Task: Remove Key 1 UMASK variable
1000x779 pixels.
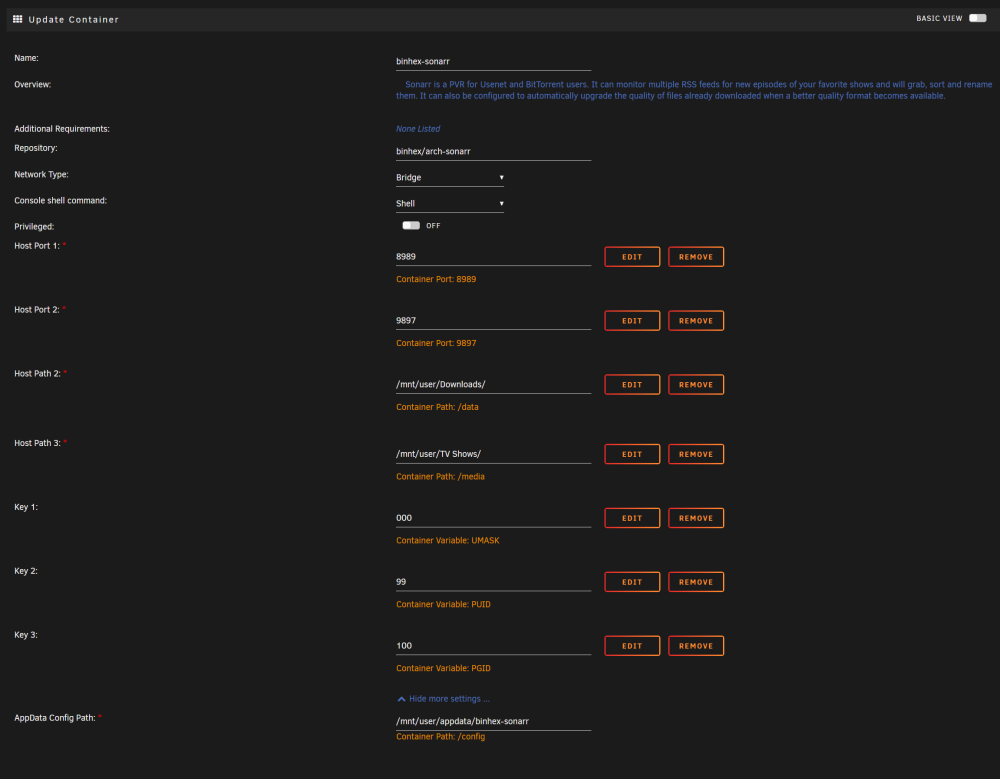Action: click(x=696, y=517)
